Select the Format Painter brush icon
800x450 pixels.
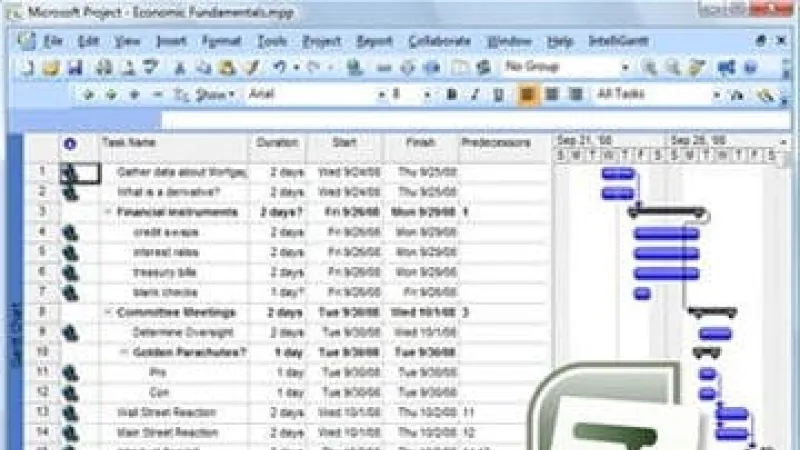tap(251, 67)
